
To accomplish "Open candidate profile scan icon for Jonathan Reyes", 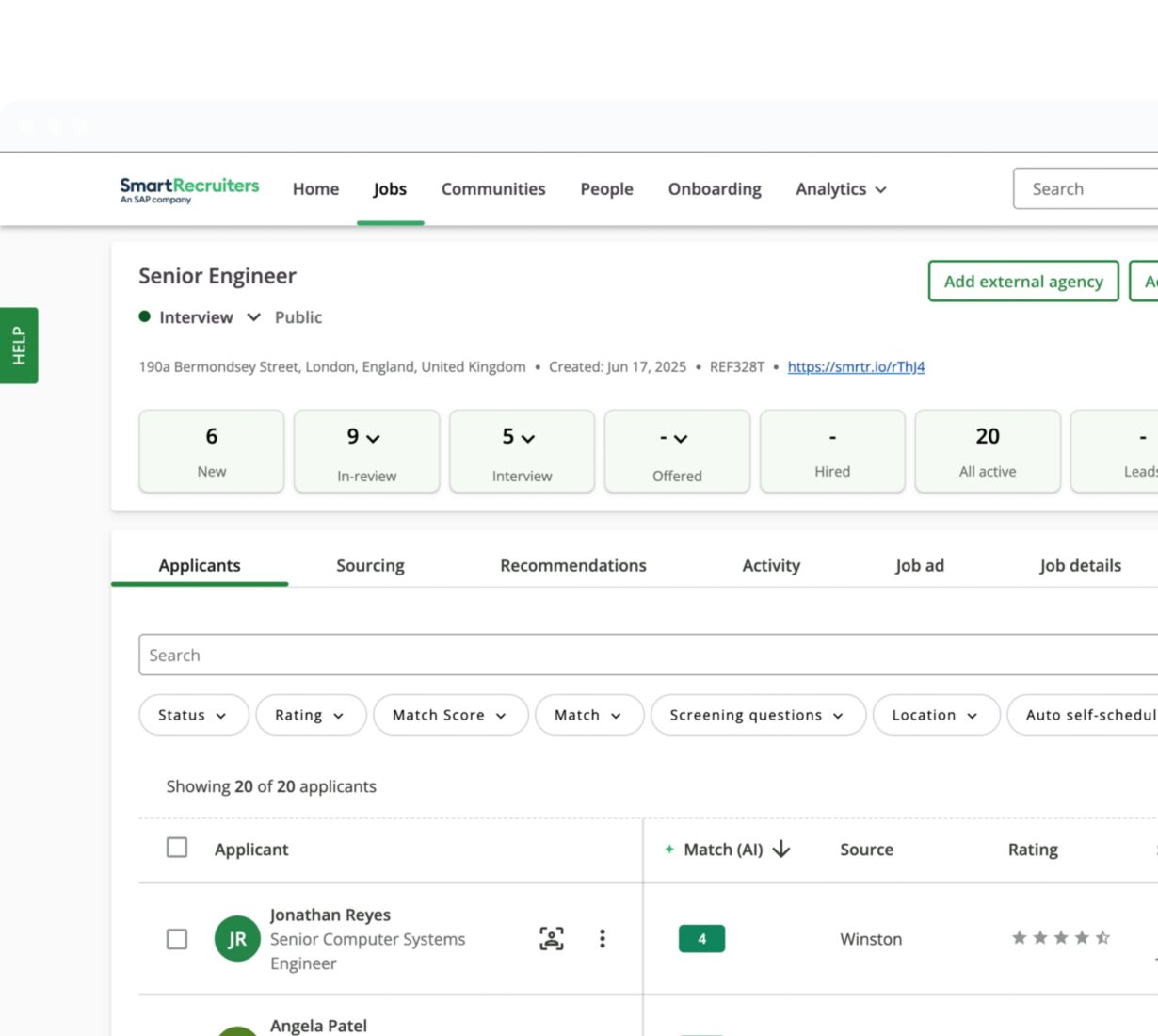I will [552, 938].
